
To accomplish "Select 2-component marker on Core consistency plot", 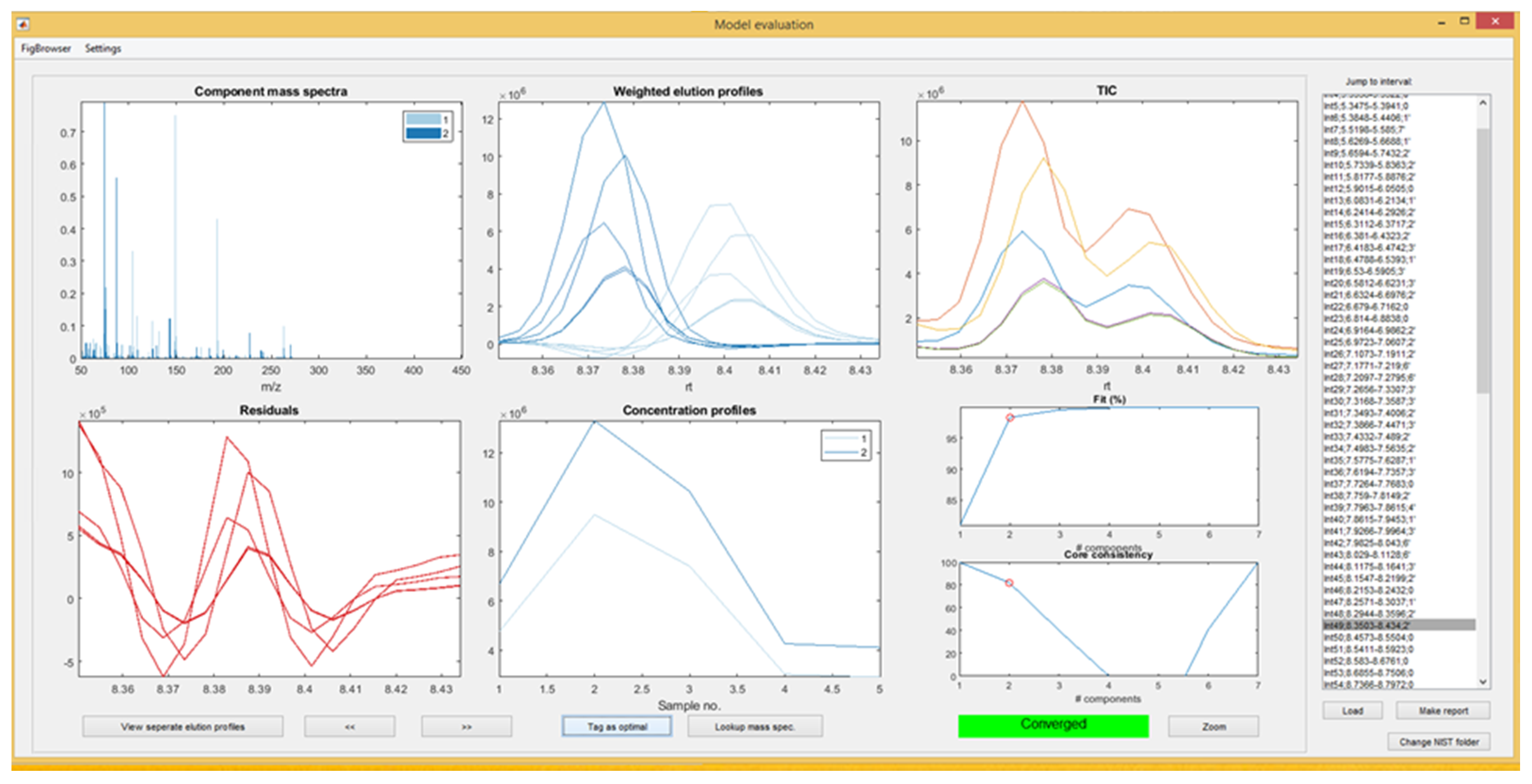I will [x=1009, y=583].
